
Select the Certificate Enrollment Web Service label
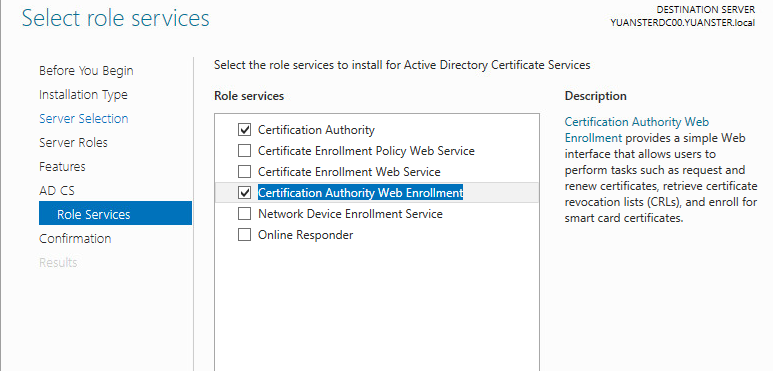tap(349, 172)
